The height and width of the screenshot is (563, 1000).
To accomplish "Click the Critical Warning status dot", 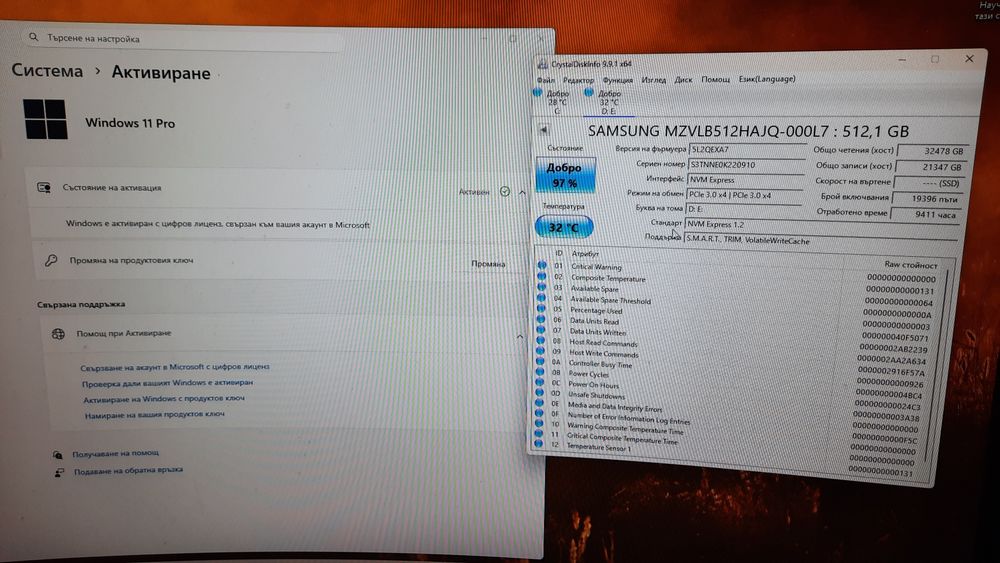I will (x=542, y=265).
